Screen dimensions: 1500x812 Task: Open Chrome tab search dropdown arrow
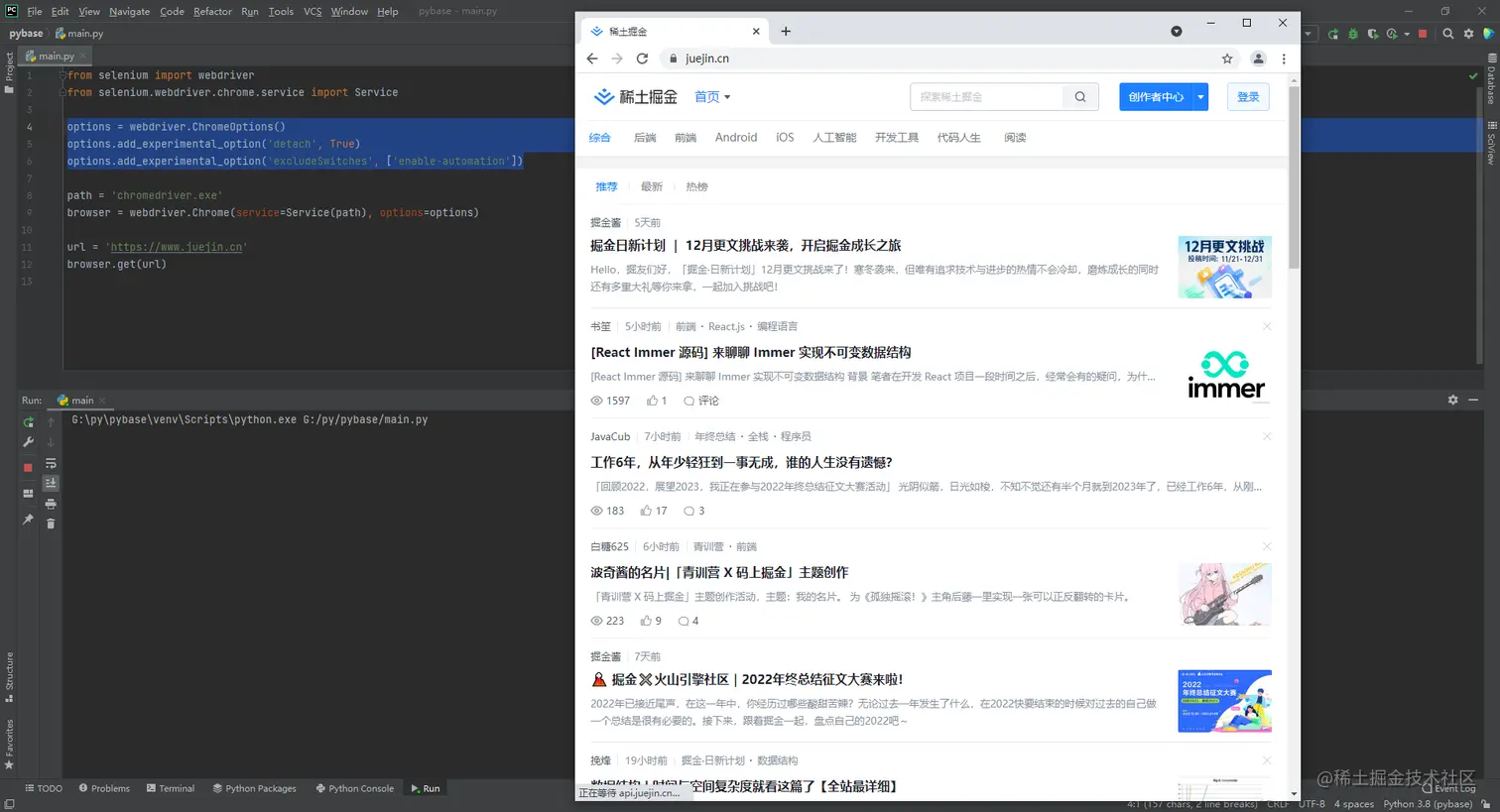[x=1177, y=32]
